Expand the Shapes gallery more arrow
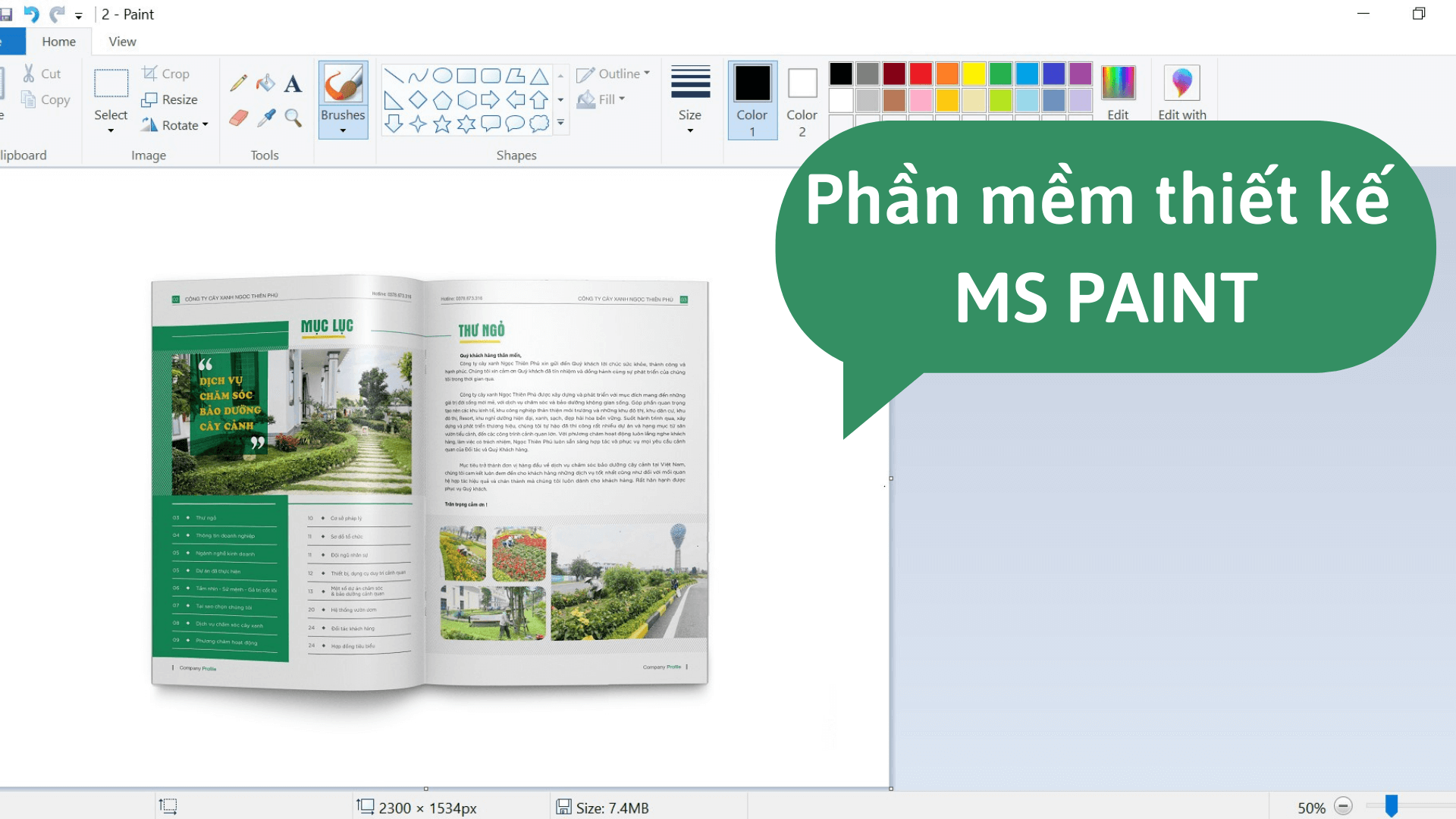1456x819 pixels. tap(561, 123)
